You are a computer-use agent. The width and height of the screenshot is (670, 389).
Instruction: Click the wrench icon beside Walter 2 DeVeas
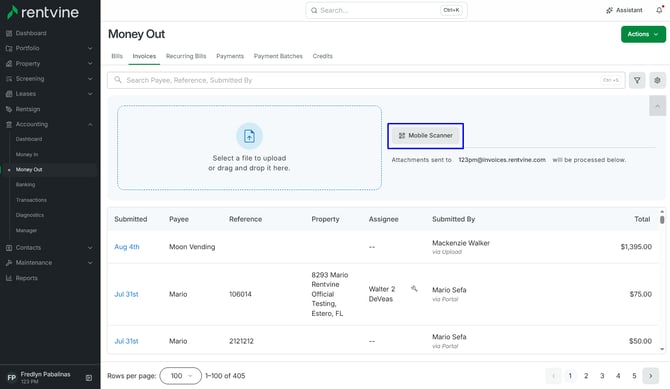414,289
